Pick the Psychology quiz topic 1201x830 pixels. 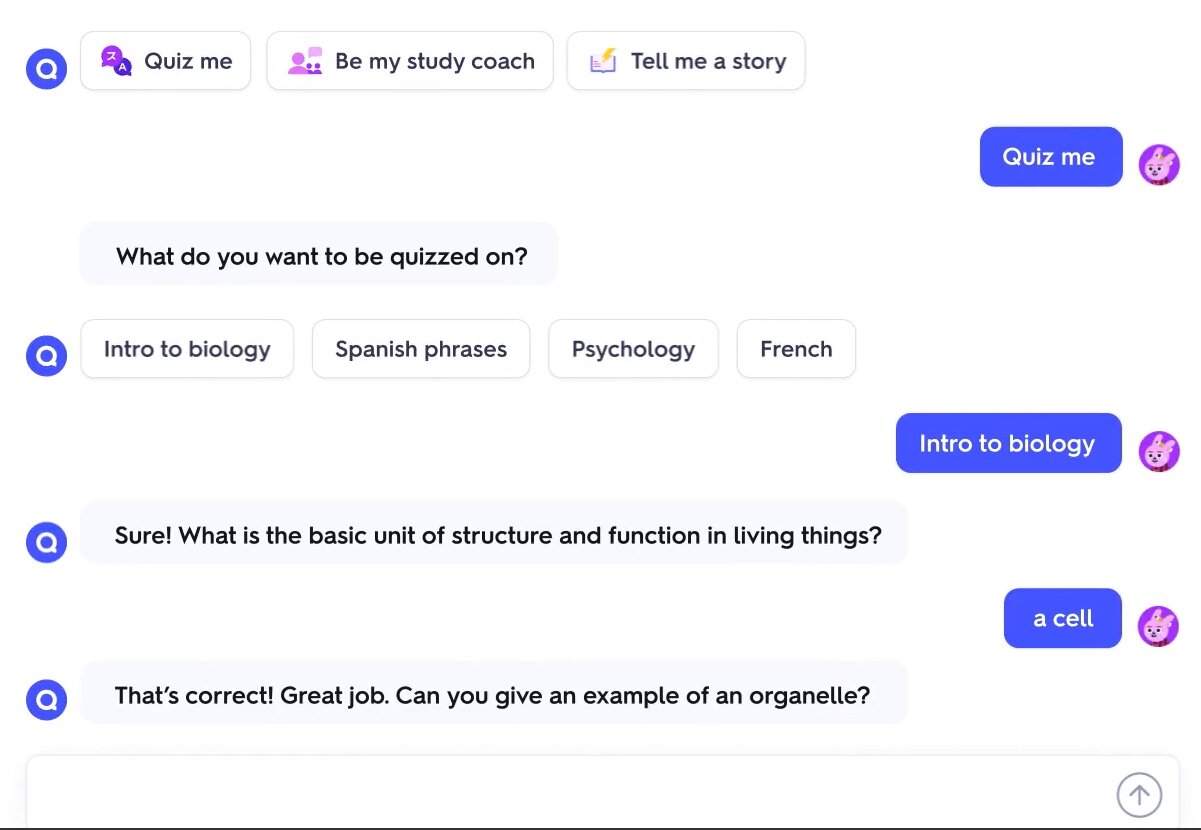[633, 349]
